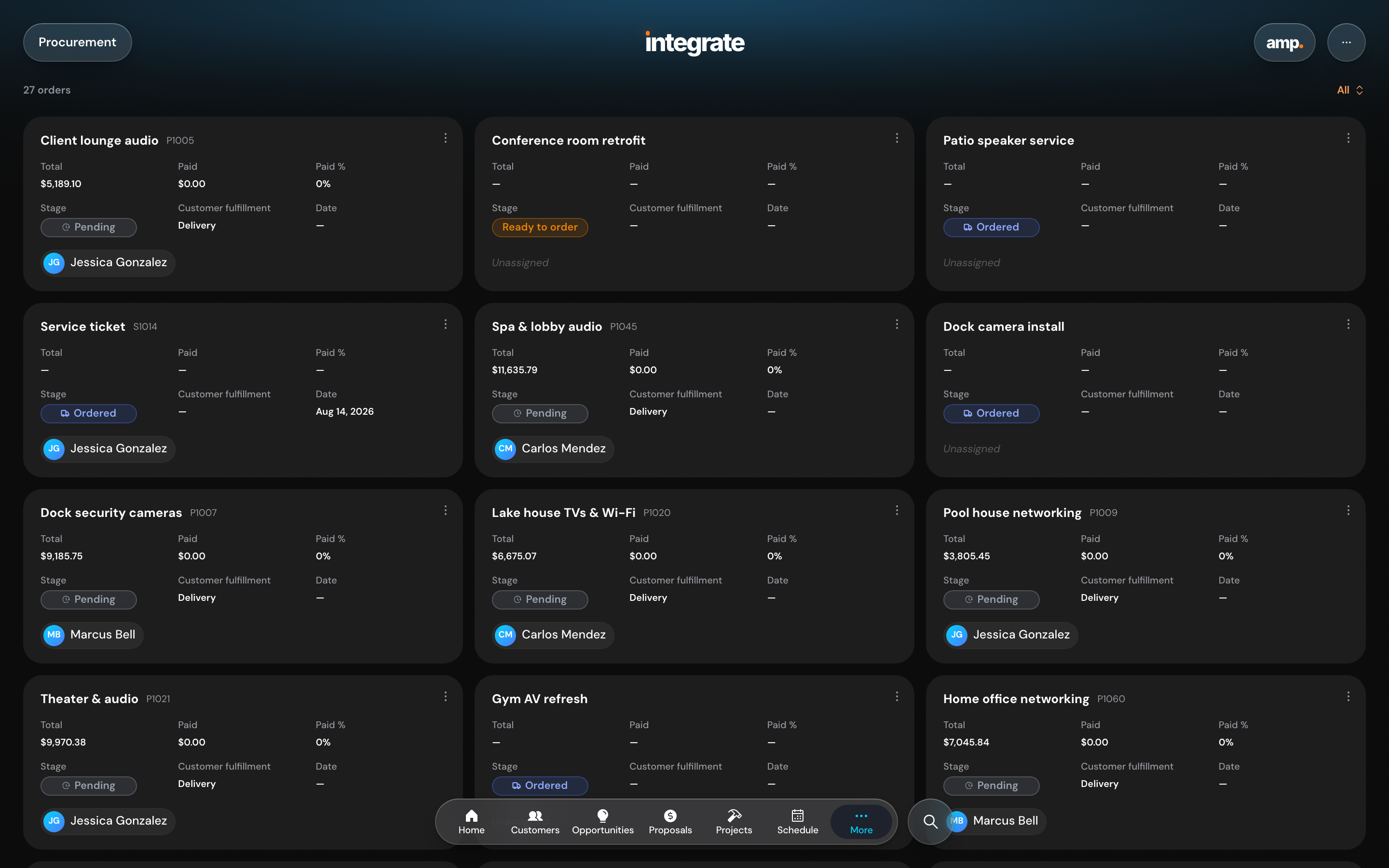Select the More tab in the bottom bar
The width and height of the screenshot is (1389, 868).
tap(861, 822)
